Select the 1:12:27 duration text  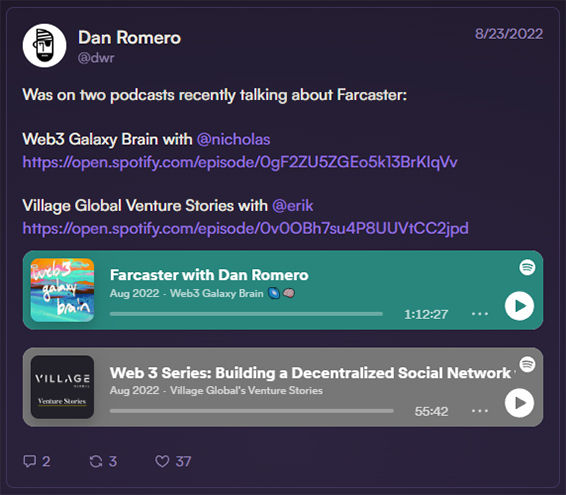(x=426, y=314)
